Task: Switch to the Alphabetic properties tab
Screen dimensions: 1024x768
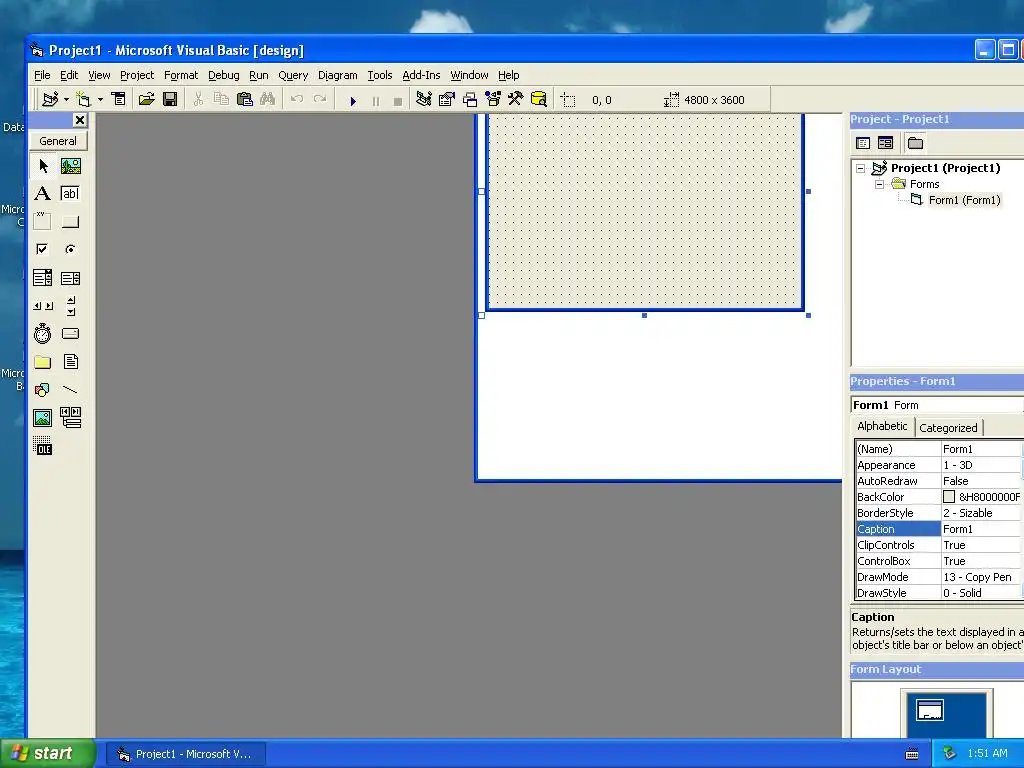Action: 882,426
